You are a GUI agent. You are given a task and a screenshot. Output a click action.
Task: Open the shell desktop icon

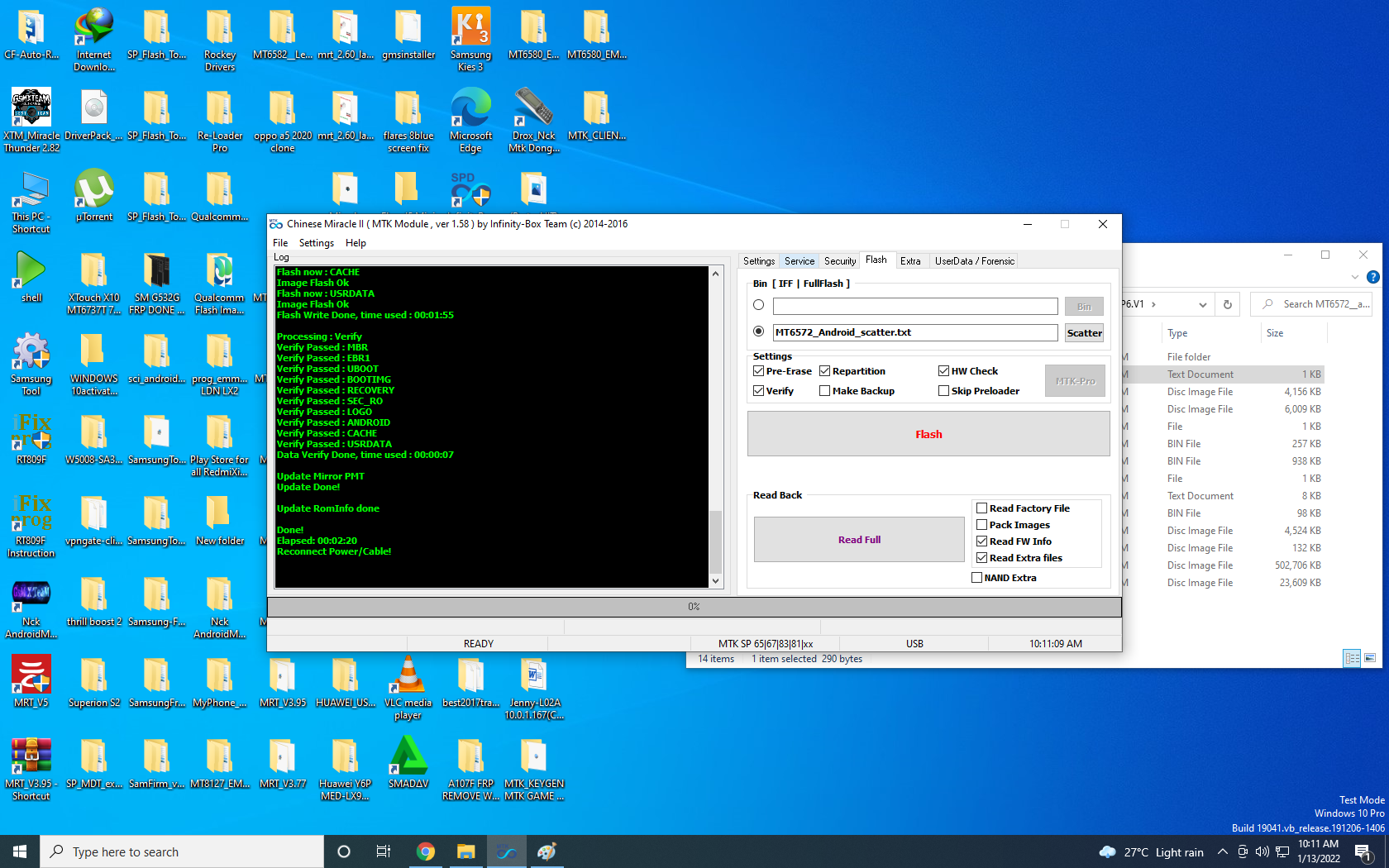(x=31, y=276)
